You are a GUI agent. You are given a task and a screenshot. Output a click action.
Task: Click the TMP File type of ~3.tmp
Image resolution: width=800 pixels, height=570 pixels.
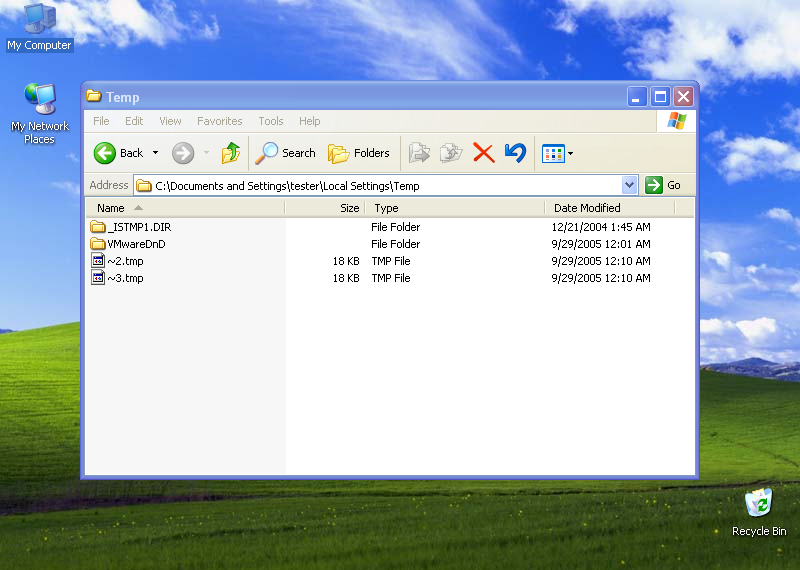pos(391,278)
